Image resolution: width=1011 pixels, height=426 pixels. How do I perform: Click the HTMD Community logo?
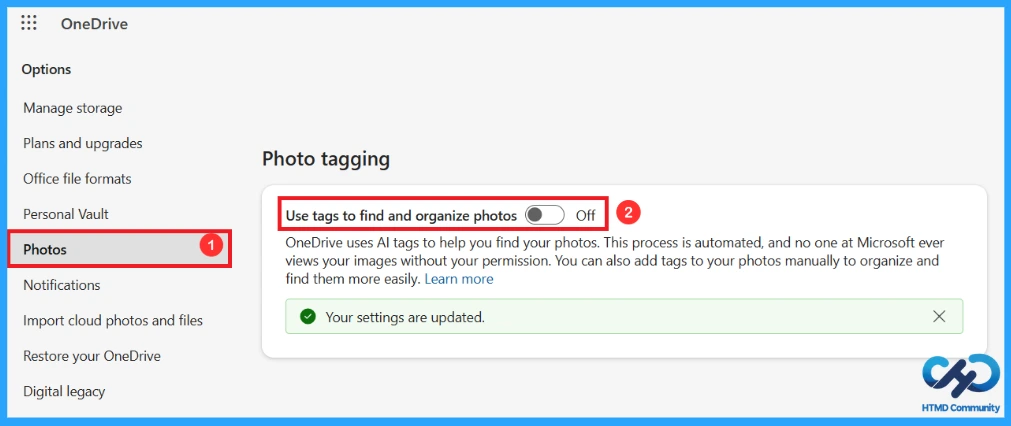click(959, 382)
